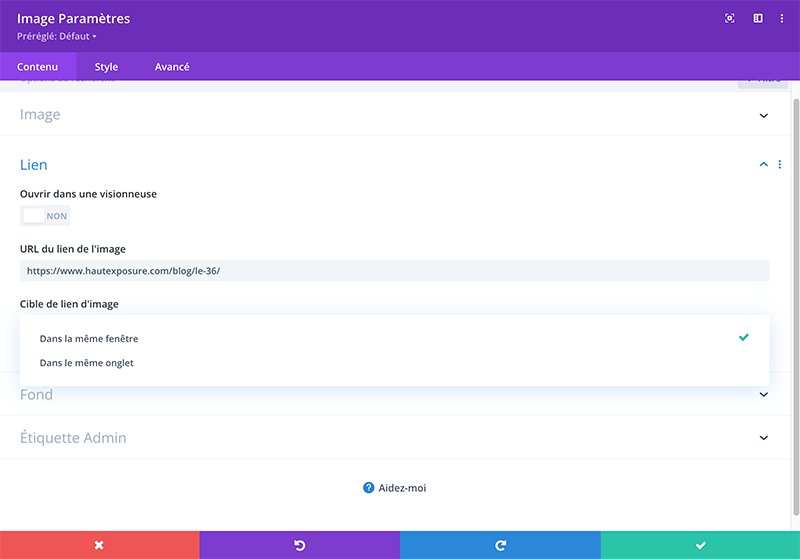Click the URL du lien de l'image field
This screenshot has width=800, height=559.
coord(394,271)
